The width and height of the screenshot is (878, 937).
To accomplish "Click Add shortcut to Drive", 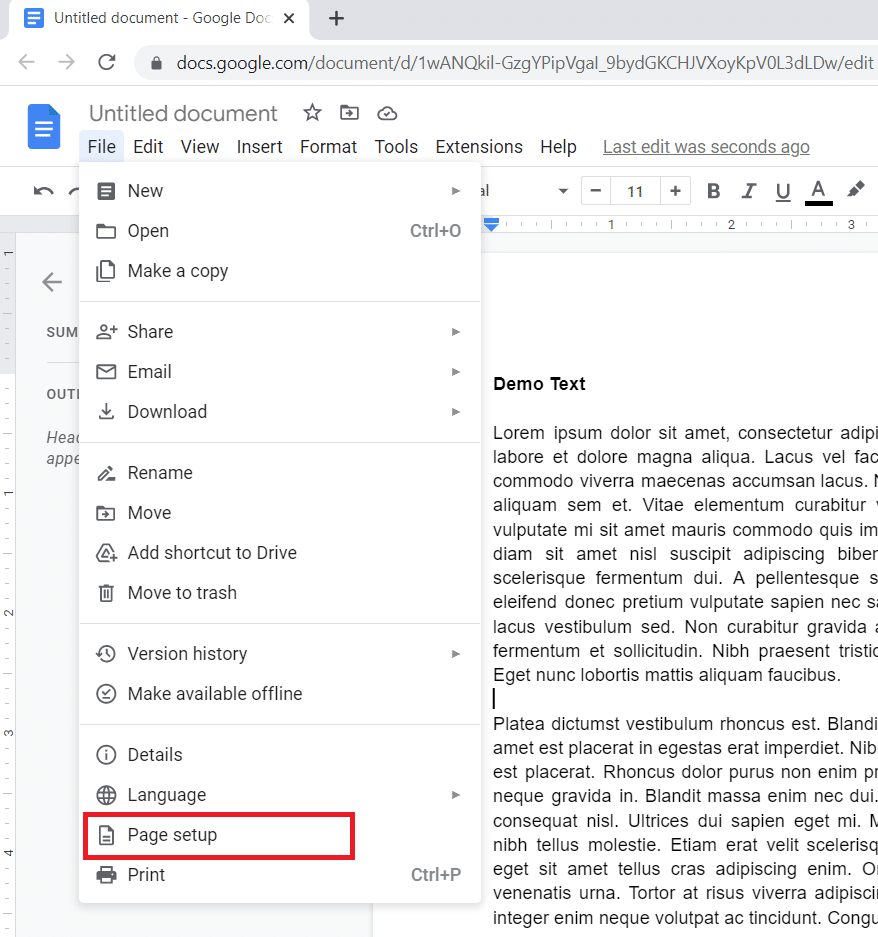I will pos(280,553).
